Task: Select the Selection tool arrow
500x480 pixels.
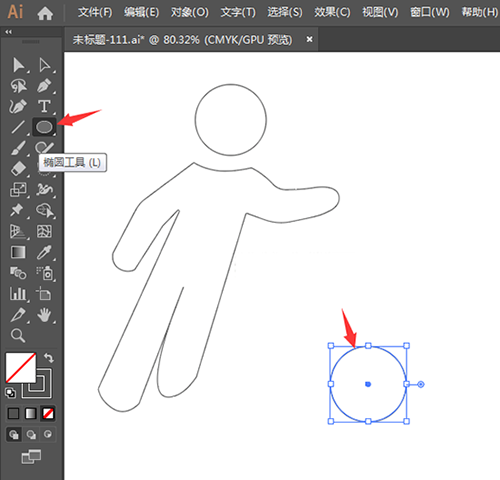Action: [18, 65]
